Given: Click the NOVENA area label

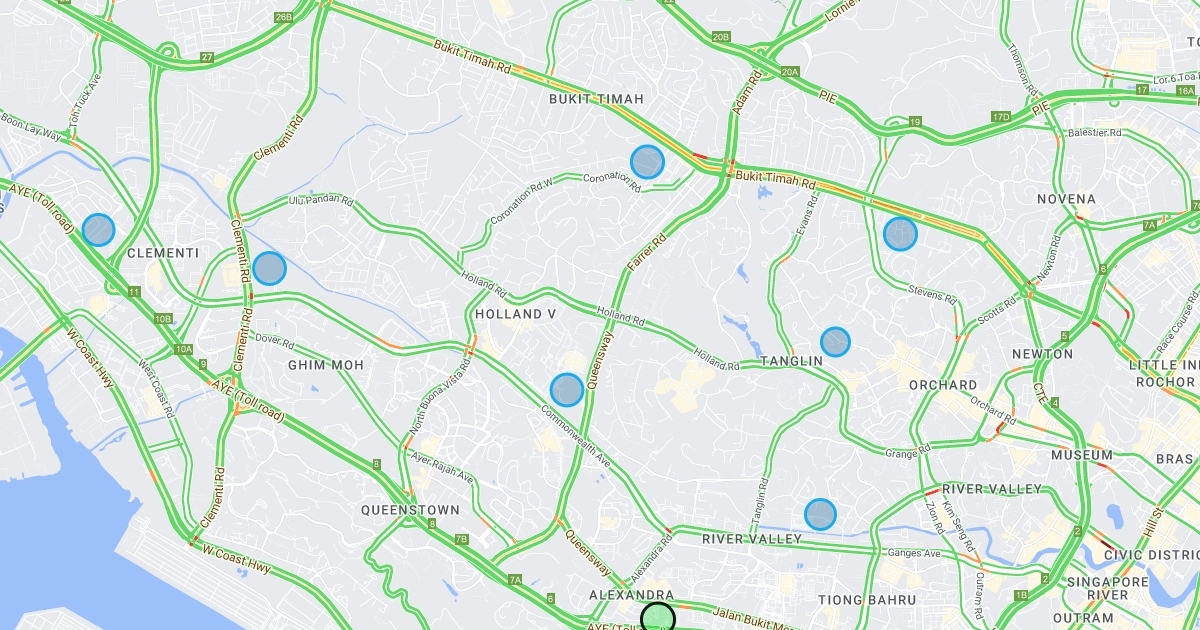Looking at the screenshot, I should point(1066,199).
